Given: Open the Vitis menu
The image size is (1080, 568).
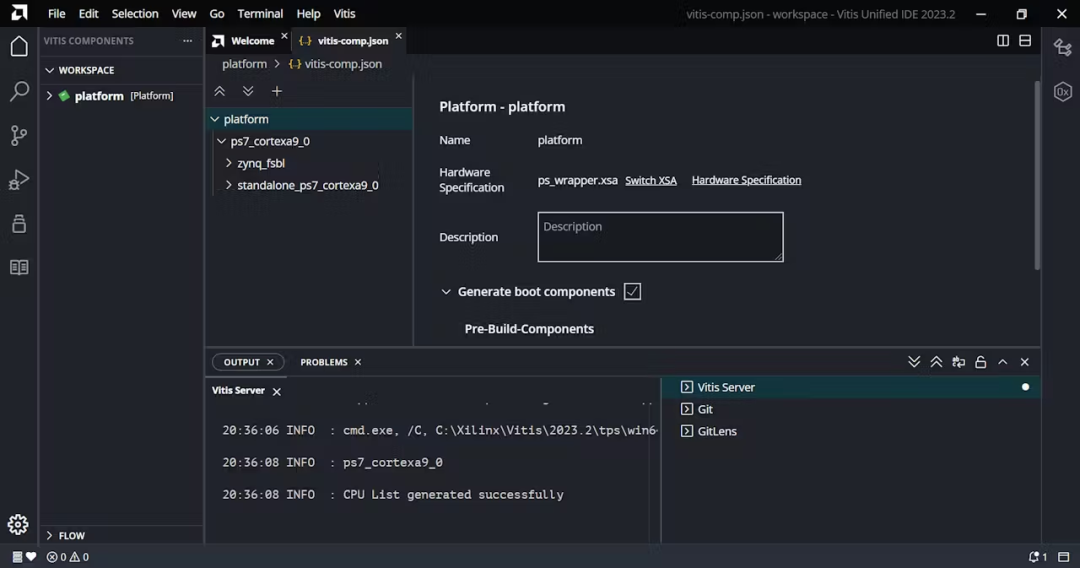Looking at the screenshot, I should [344, 14].
